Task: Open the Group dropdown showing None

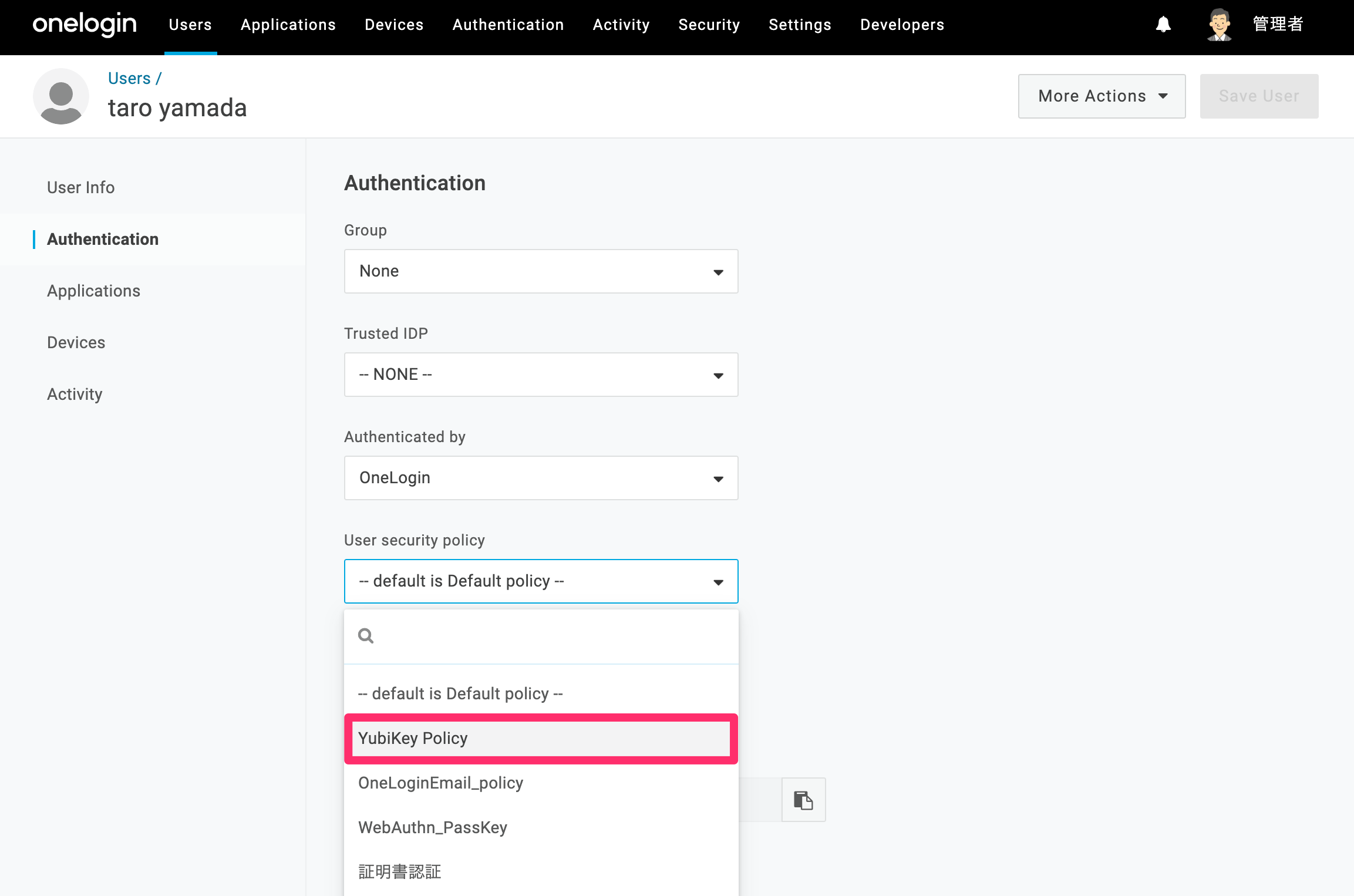Action: tap(541, 271)
